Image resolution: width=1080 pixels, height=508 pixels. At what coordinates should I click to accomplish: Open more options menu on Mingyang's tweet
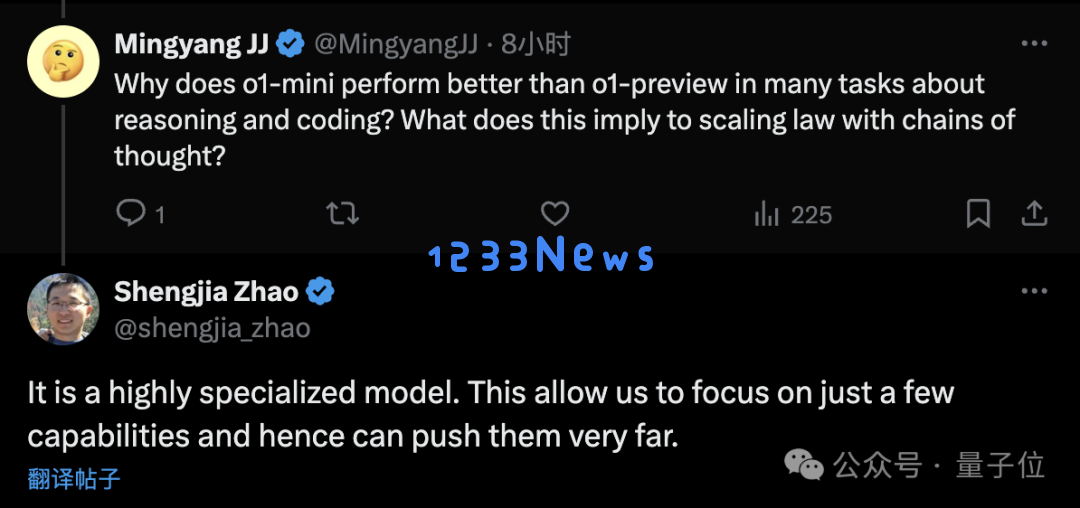1034,44
